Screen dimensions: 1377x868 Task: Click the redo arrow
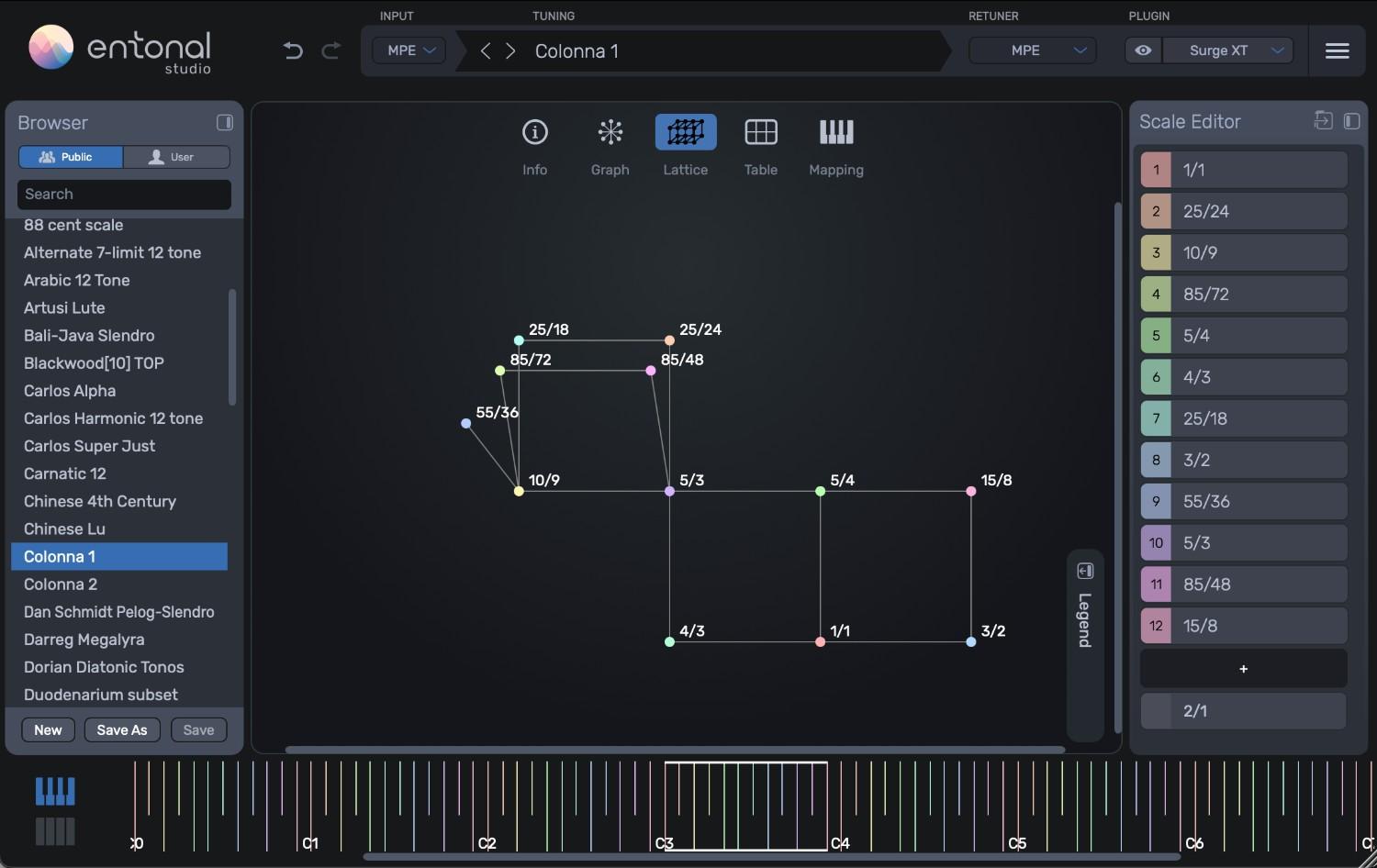tap(330, 50)
